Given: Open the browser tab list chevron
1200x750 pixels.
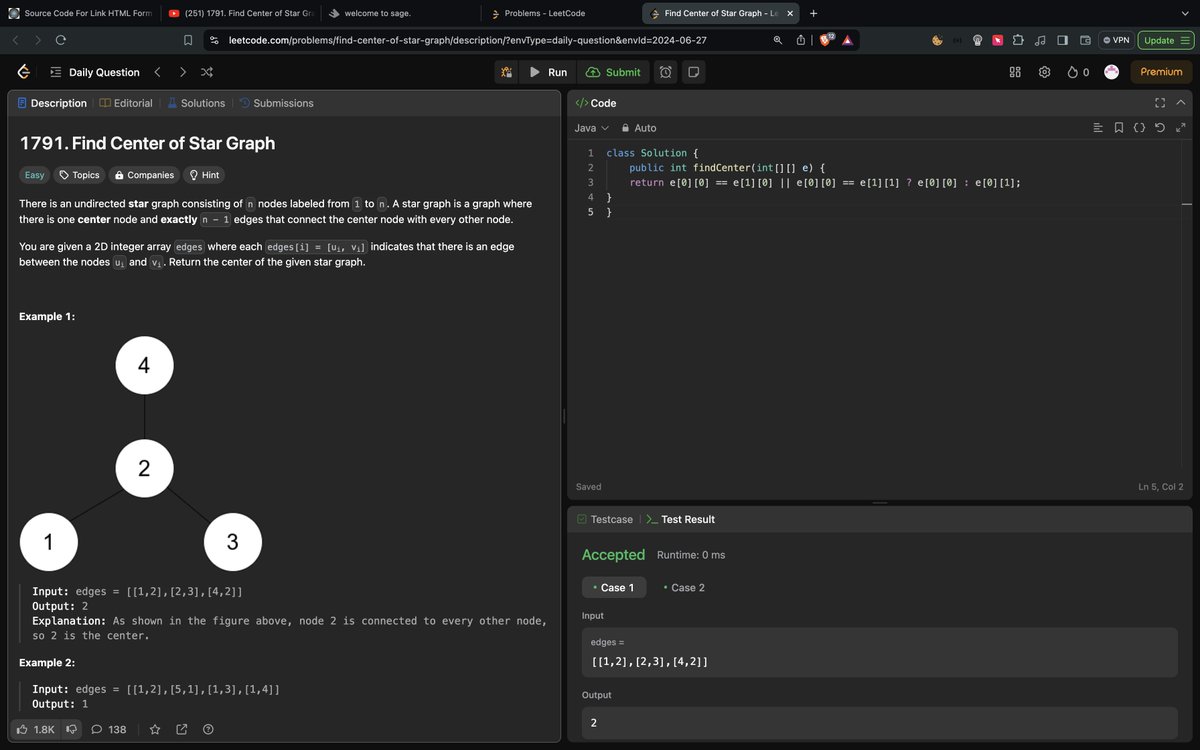Looking at the screenshot, I should [1184, 13].
